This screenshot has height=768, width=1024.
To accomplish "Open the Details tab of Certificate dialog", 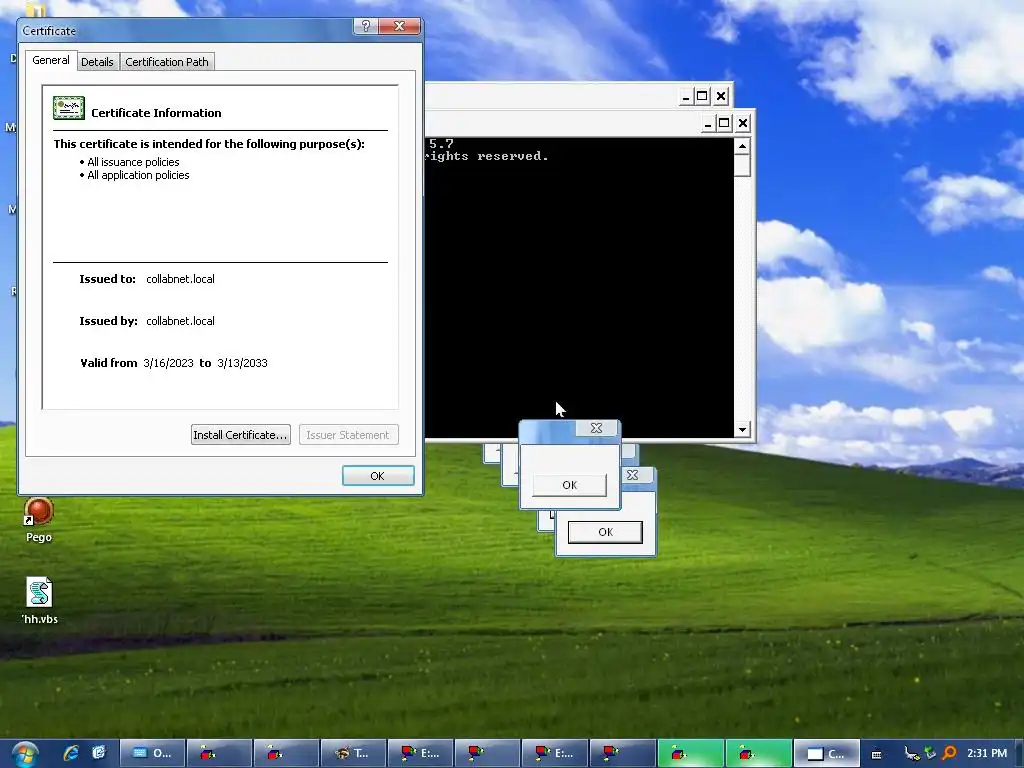I will (97, 62).
